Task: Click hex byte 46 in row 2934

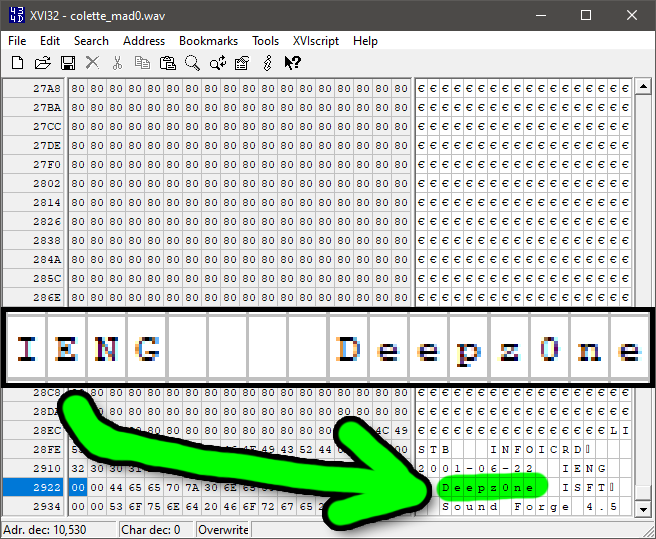Action: point(230,506)
